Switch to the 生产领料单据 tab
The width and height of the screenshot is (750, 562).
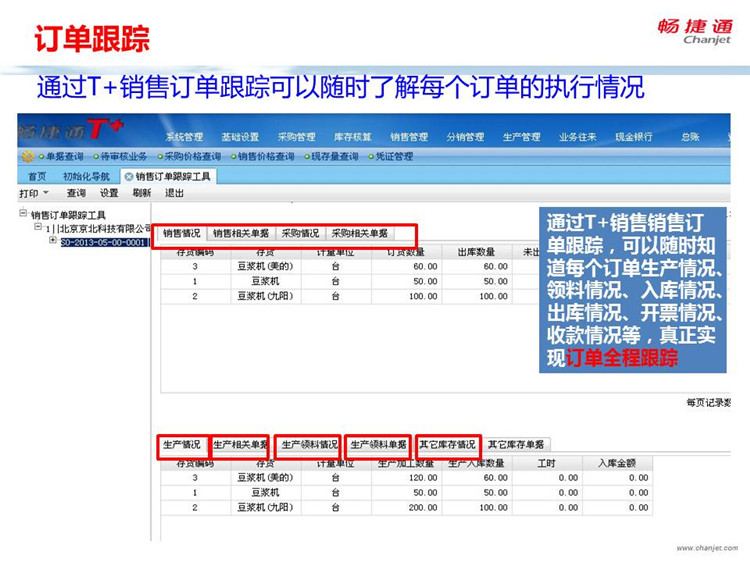[378, 445]
